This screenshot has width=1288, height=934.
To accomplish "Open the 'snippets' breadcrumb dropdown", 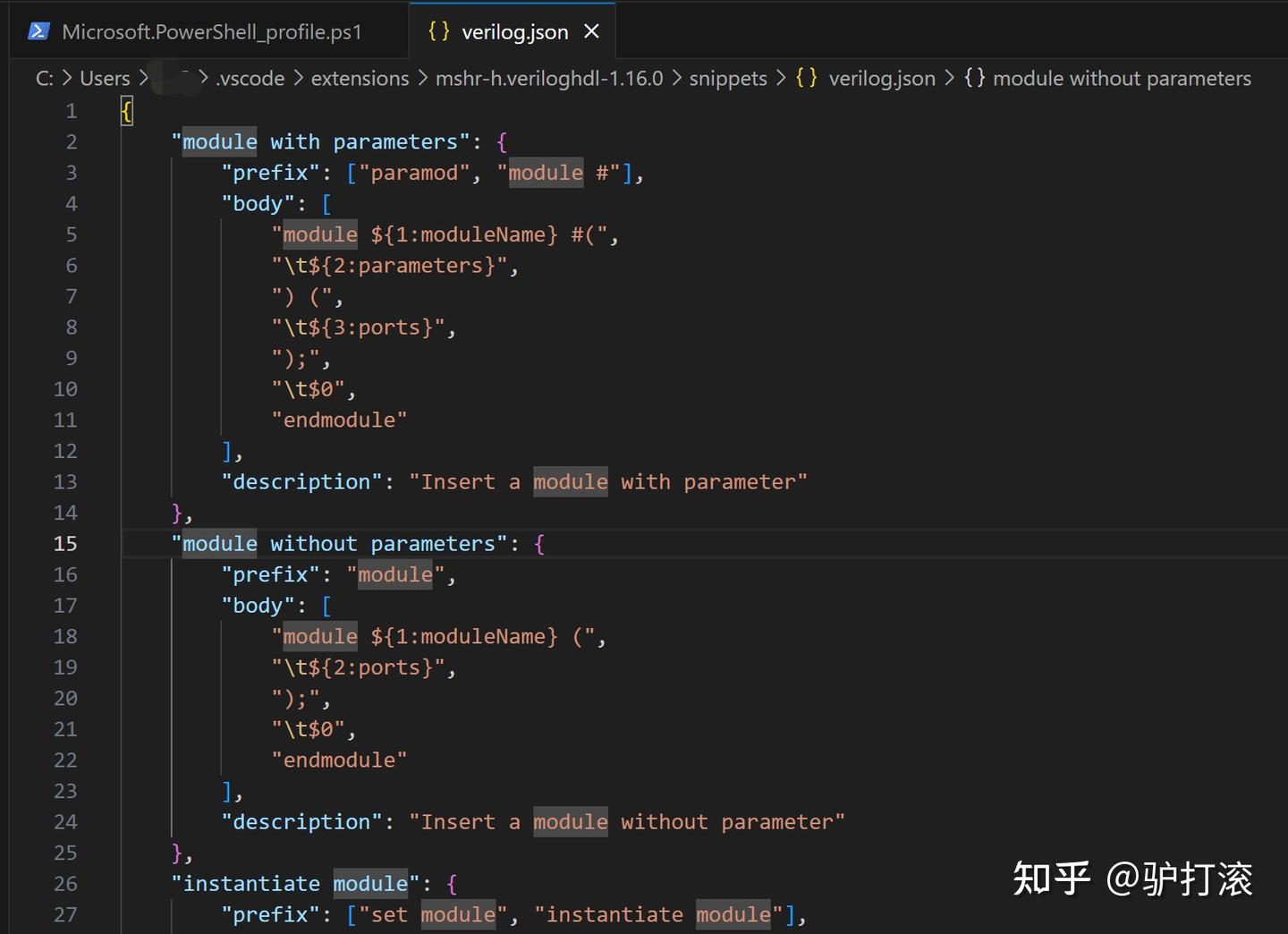I will click(727, 79).
